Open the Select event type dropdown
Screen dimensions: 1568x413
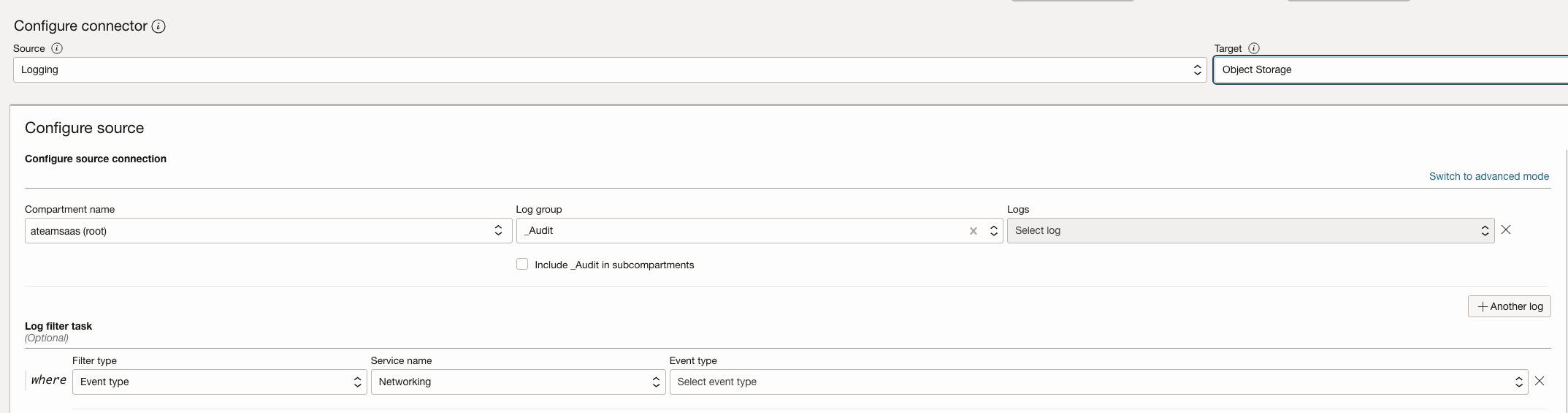[x=1098, y=382]
